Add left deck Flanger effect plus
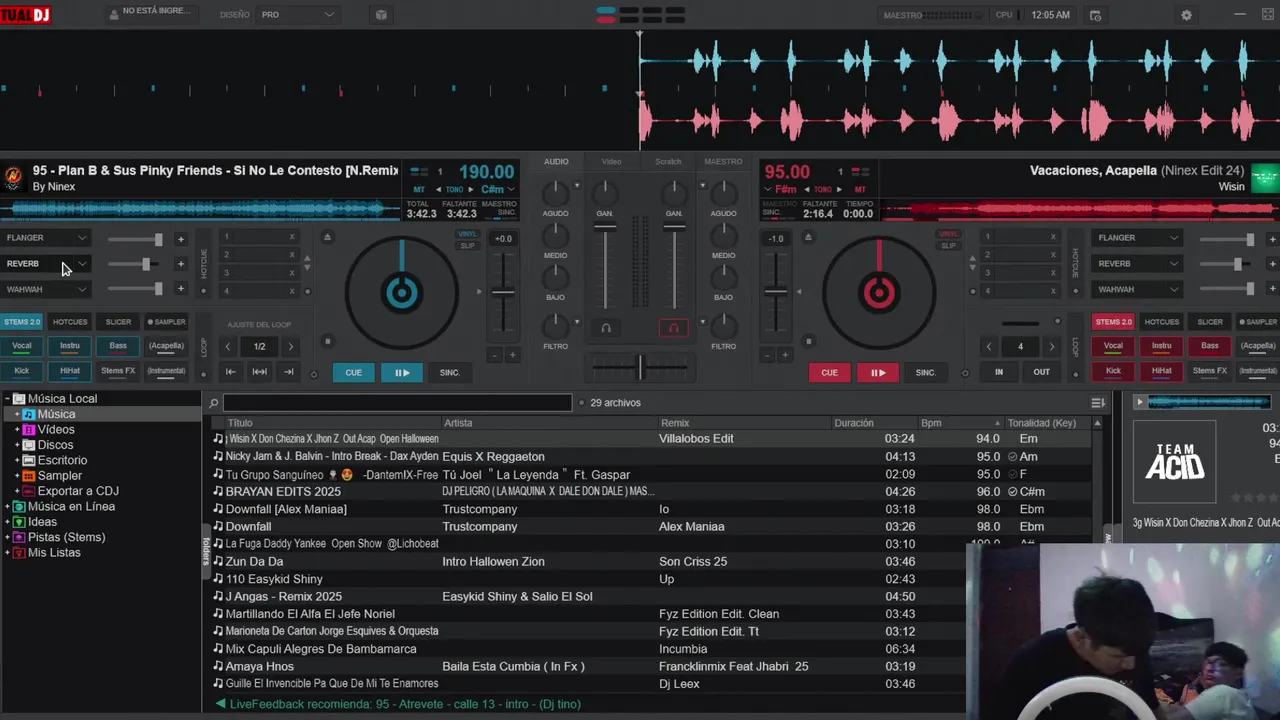This screenshot has height=720, width=1280. [181, 239]
